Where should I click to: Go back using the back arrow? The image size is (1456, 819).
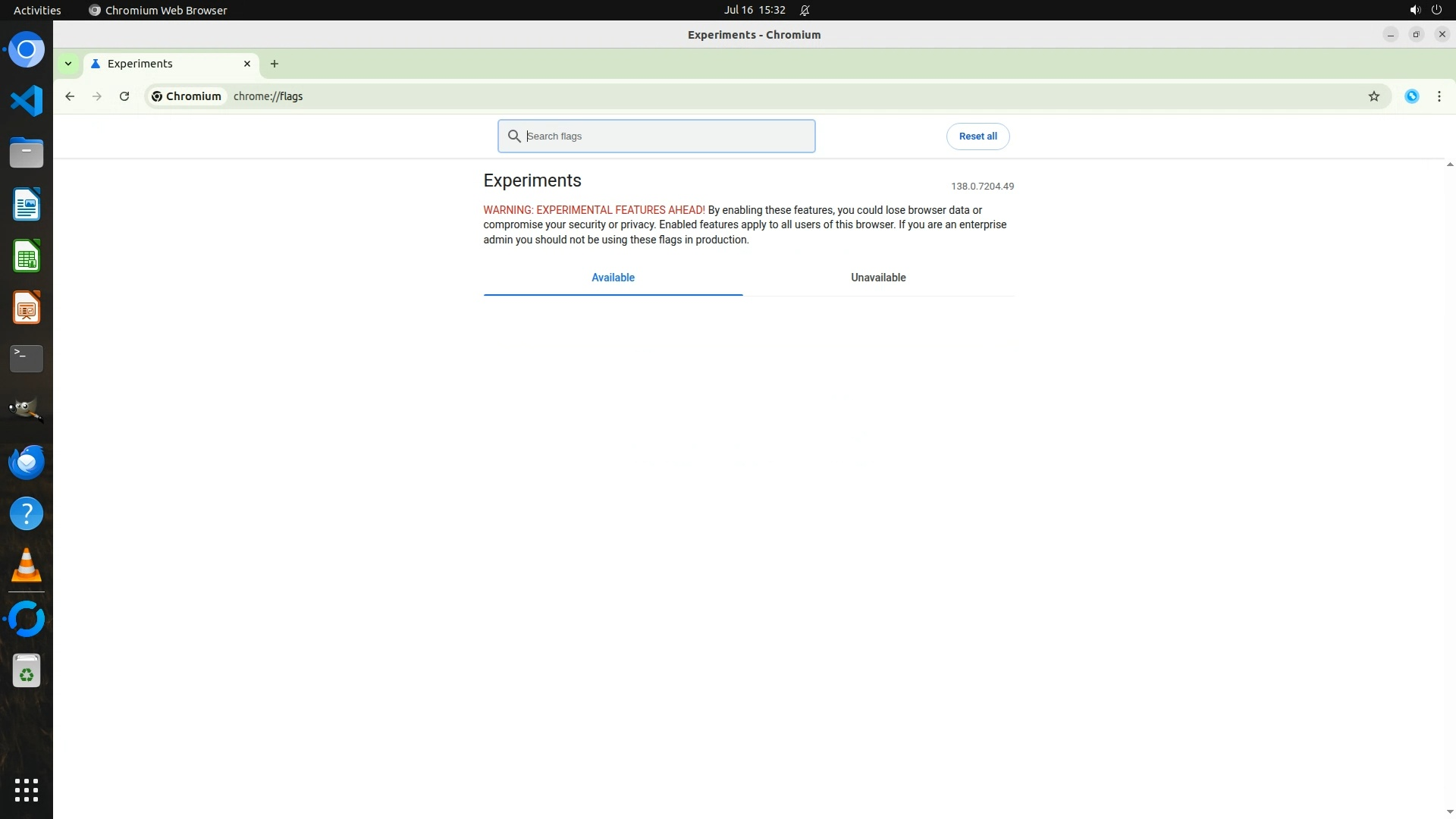pos(70,96)
